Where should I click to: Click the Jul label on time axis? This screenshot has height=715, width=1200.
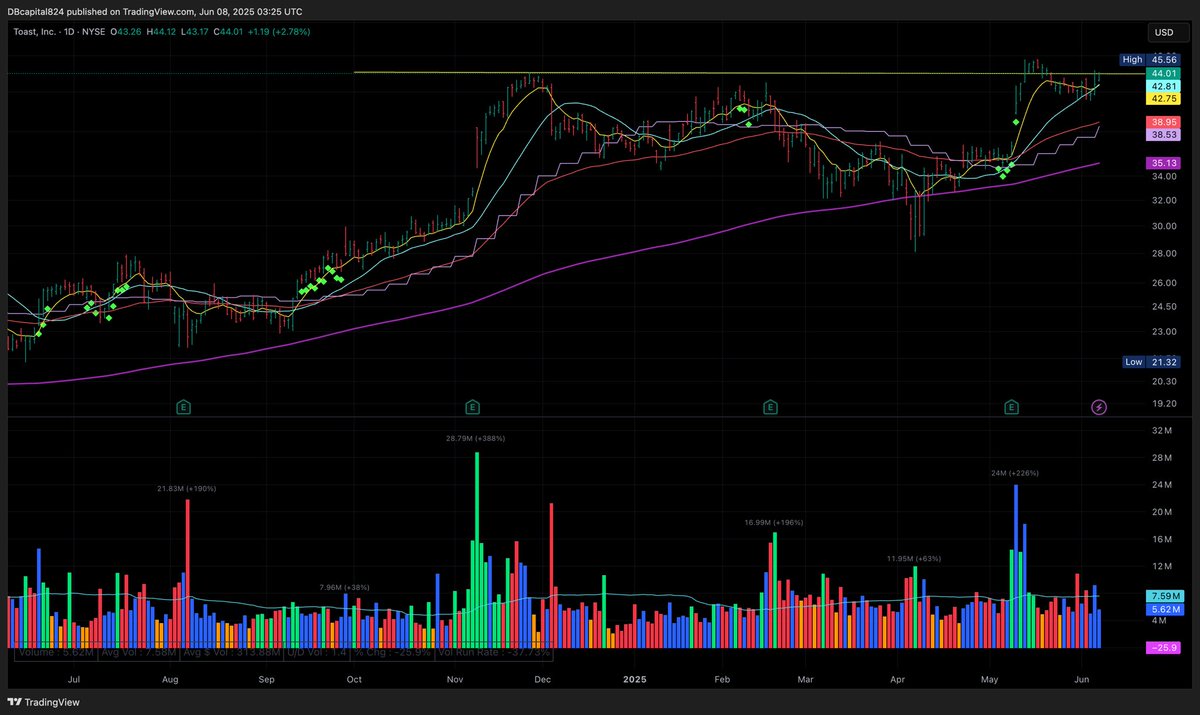click(x=72, y=678)
